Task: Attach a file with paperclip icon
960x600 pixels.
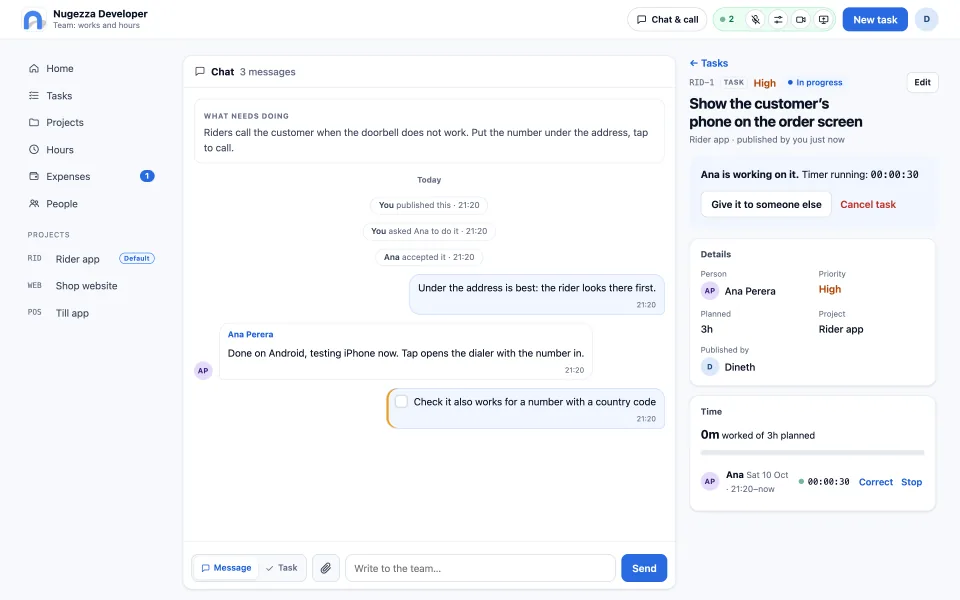Action: (x=326, y=568)
